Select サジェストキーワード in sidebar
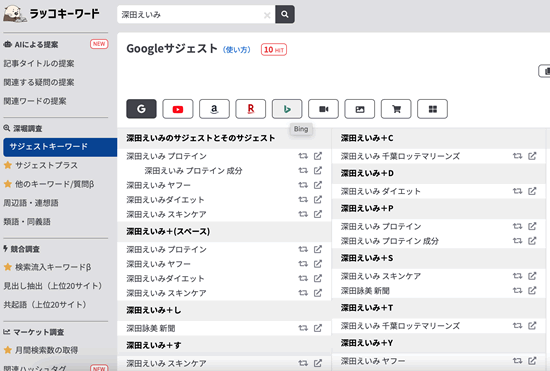Image resolution: width=550 pixels, height=371 pixels. [60, 147]
